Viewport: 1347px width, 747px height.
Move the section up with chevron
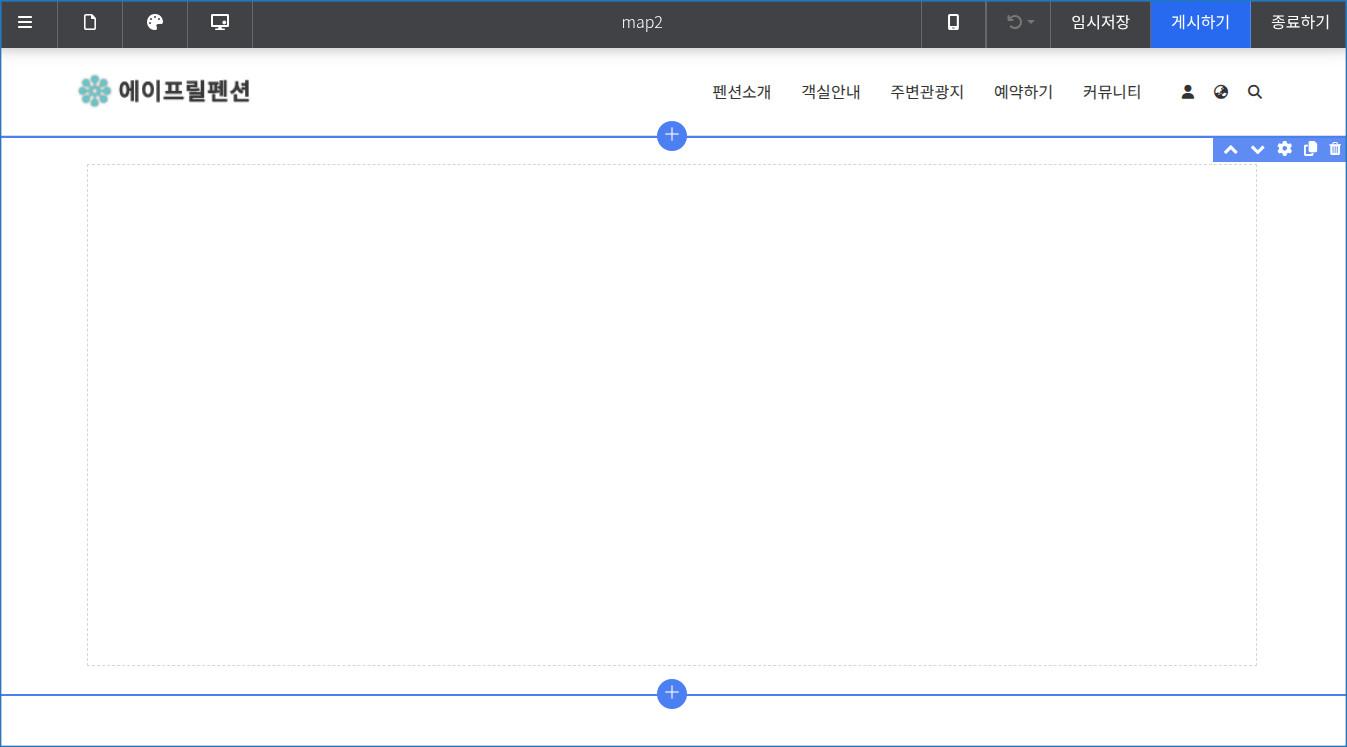(1231, 149)
